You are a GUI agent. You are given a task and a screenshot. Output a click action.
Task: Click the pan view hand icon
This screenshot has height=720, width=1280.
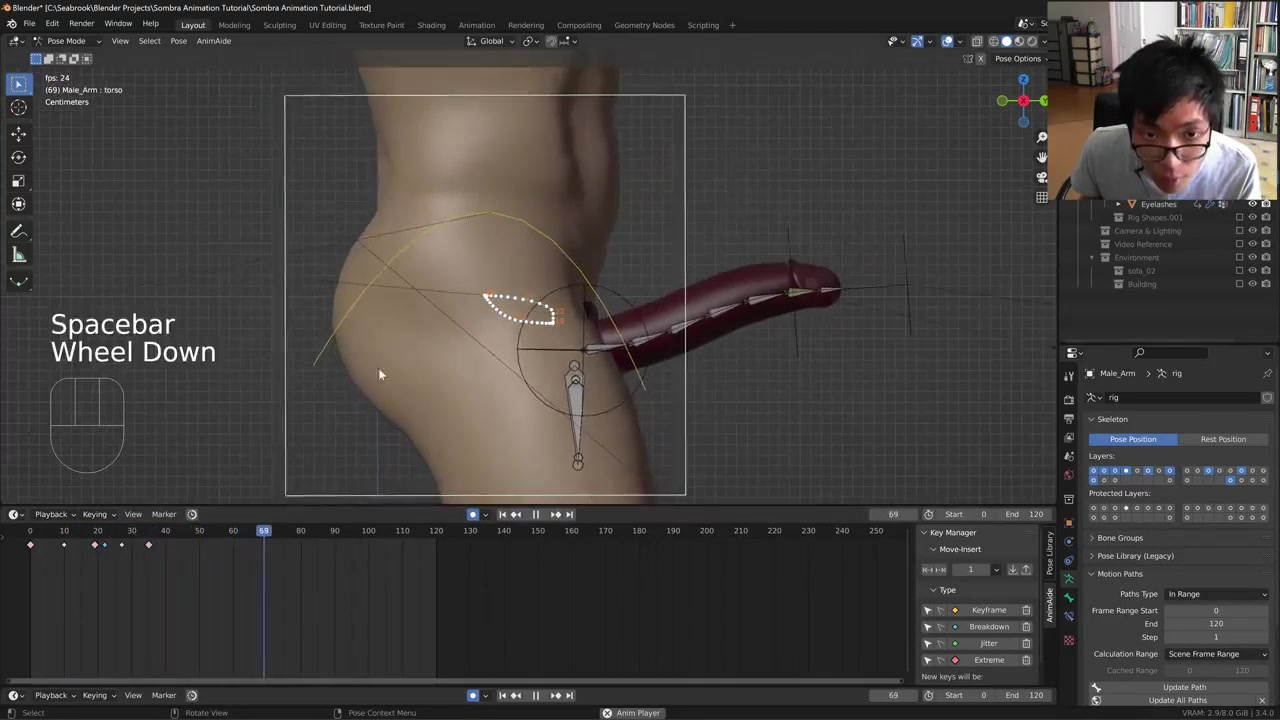[1041, 157]
